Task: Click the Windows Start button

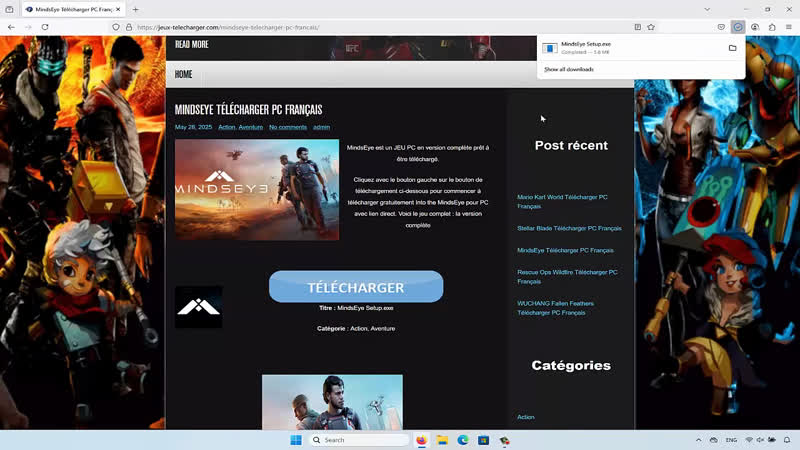Action: 296,440
